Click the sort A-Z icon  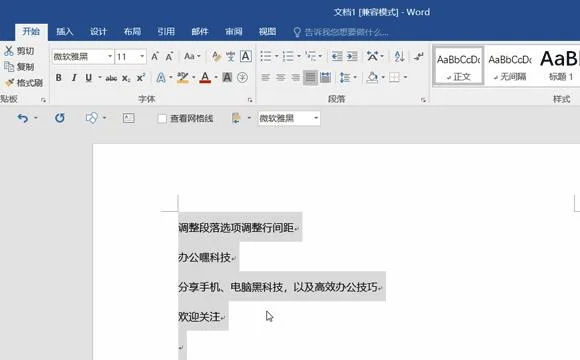pos(399,56)
